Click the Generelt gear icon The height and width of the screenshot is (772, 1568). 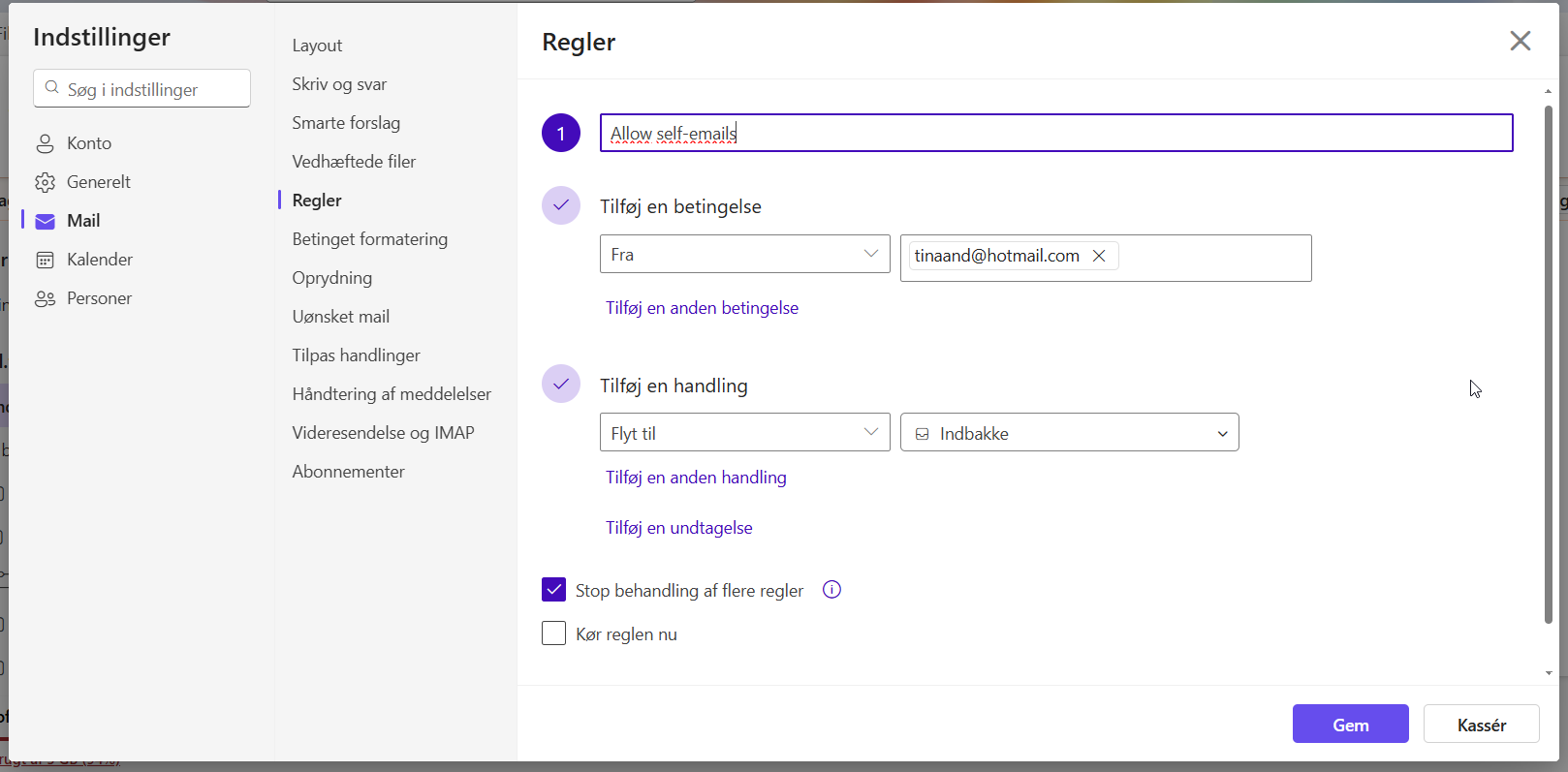click(45, 182)
